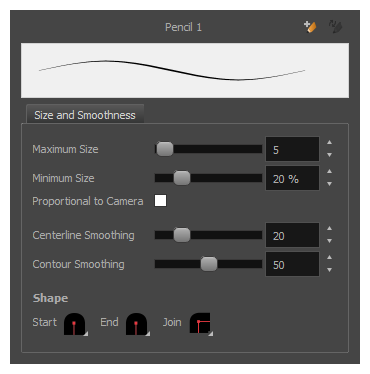This screenshot has height=374, width=370.
Task: Decrease Contour Smoothing with the down arrow
Action: [x=329, y=270]
